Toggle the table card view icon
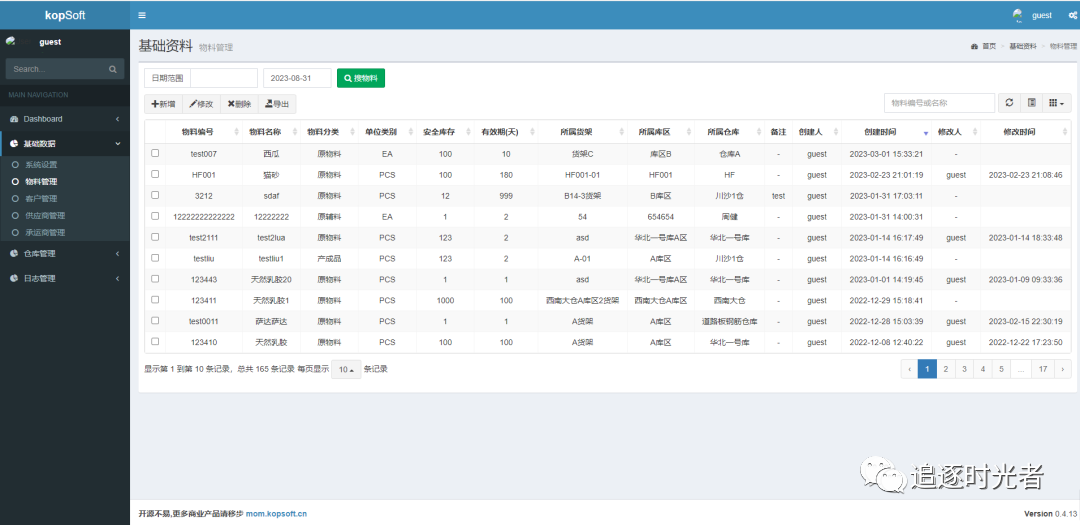Image resolution: width=1080 pixels, height=525 pixels. (1031, 103)
